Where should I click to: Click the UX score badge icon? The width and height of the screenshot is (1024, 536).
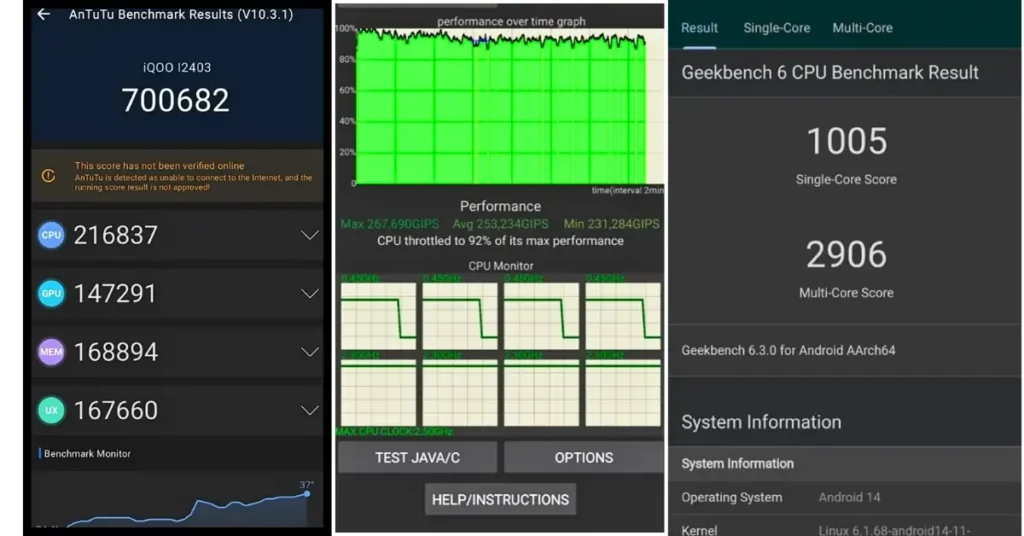click(51, 410)
